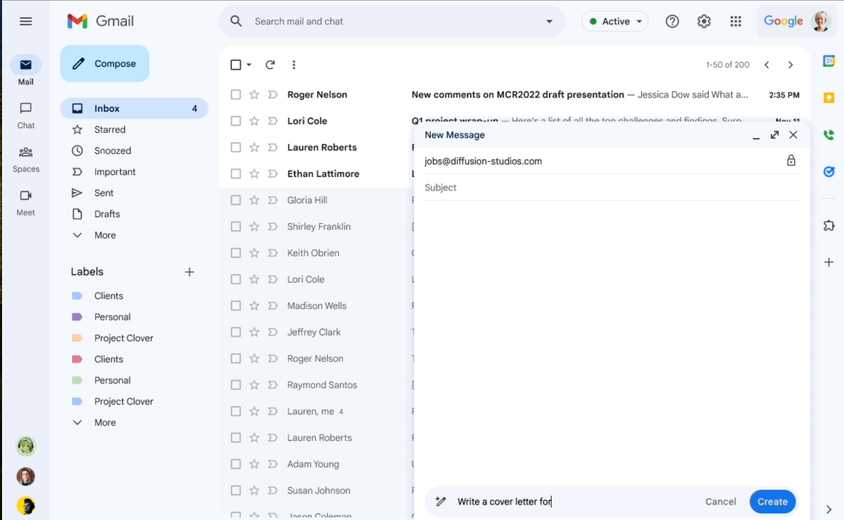The width and height of the screenshot is (844, 520).
Task: Open the Important folder
Action: click(x=115, y=172)
